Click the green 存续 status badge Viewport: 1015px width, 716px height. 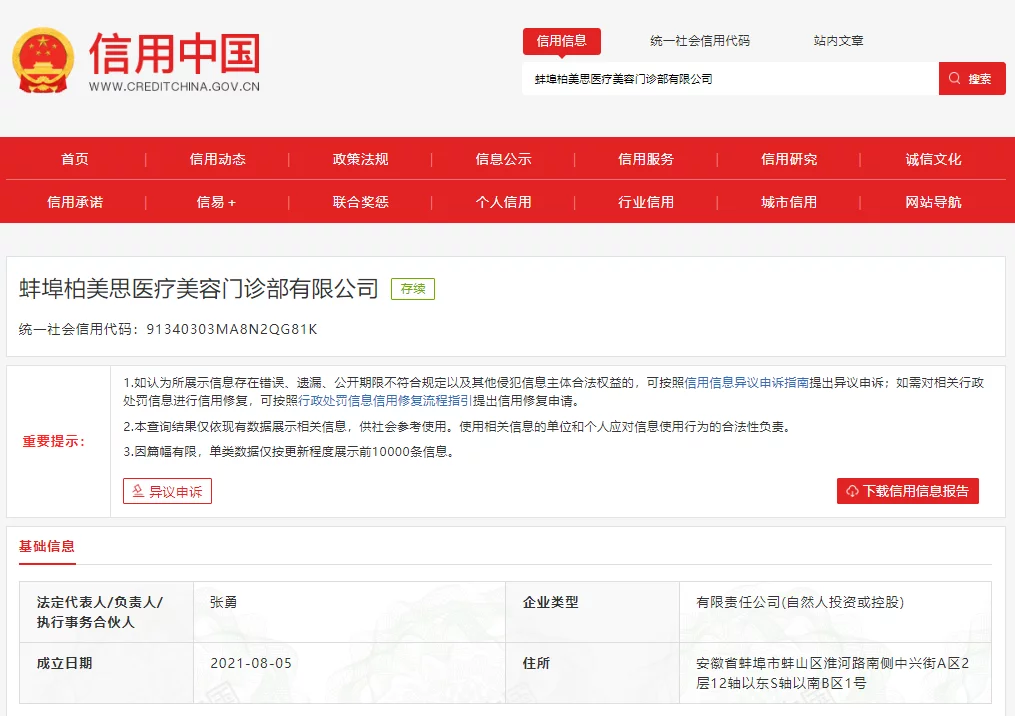pos(413,289)
